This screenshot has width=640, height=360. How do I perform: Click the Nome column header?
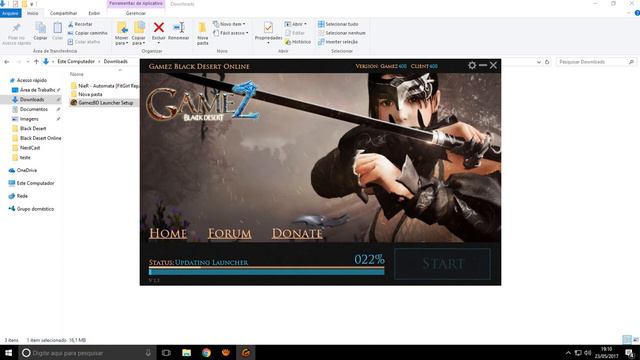coord(77,74)
